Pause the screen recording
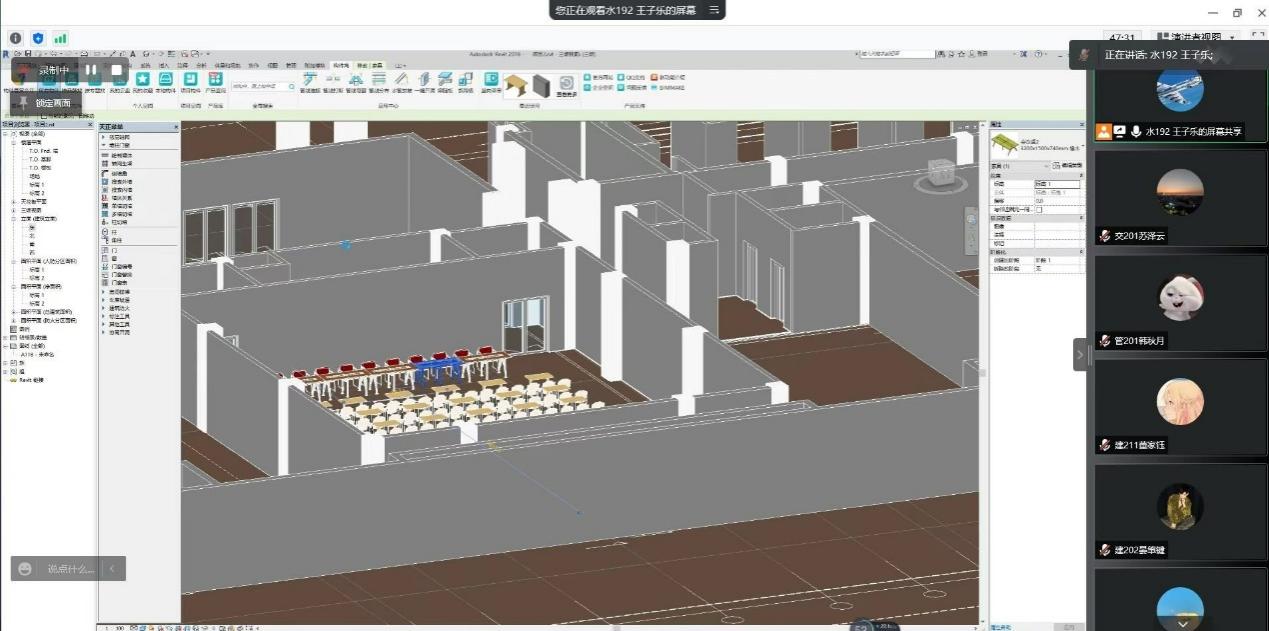Image resolution: width=1269 pixels, height=631 pixels. (x=90, y=70)
